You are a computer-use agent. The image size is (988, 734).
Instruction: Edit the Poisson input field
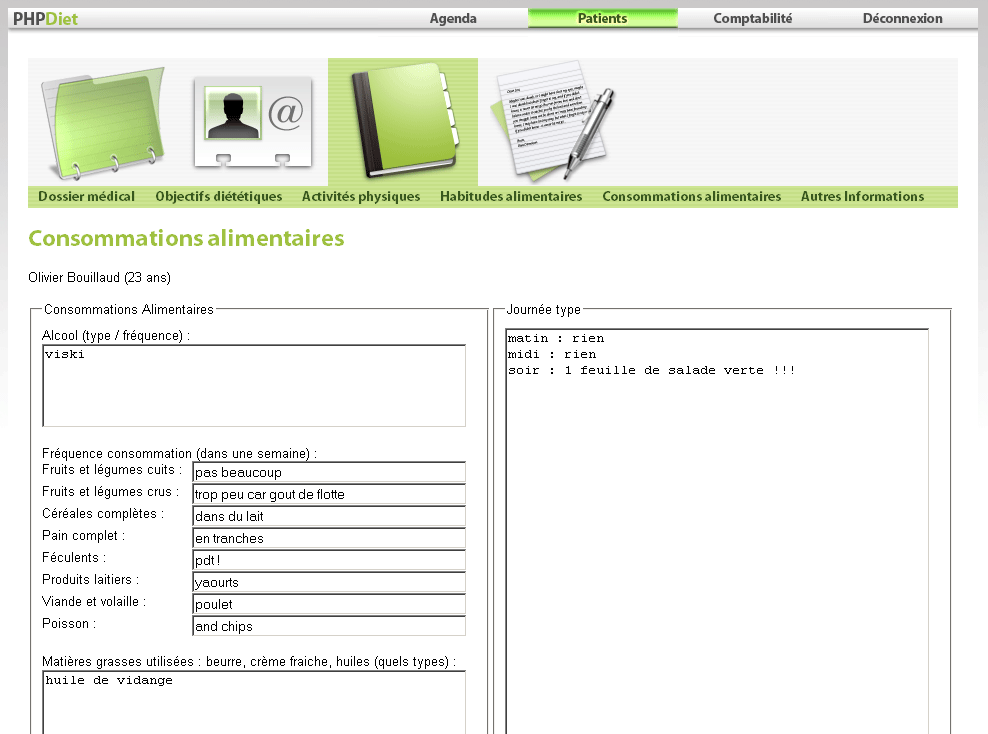click(329, 626)
